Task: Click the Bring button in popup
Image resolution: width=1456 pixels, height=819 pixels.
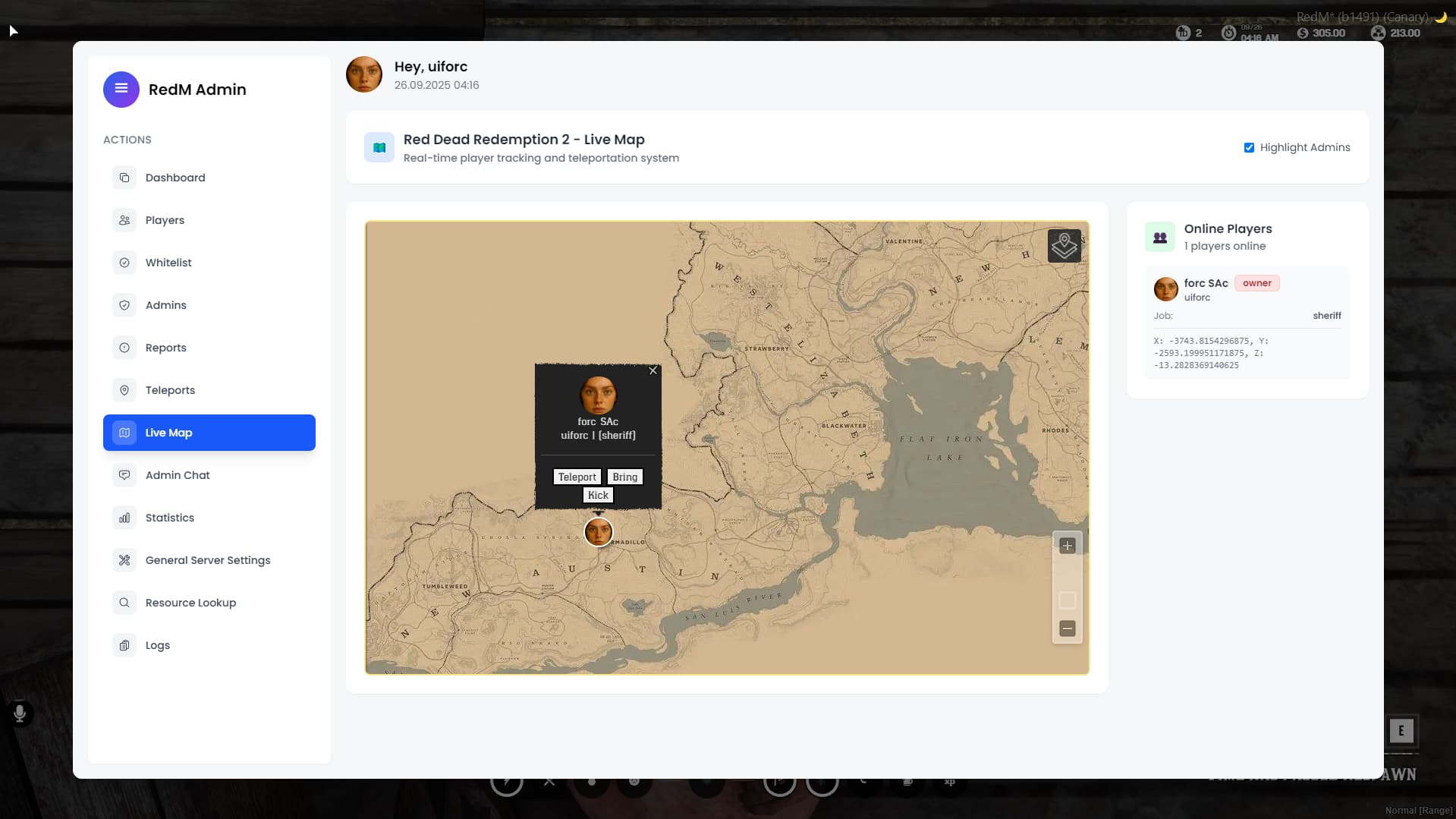Action: [x=625, y=477]
